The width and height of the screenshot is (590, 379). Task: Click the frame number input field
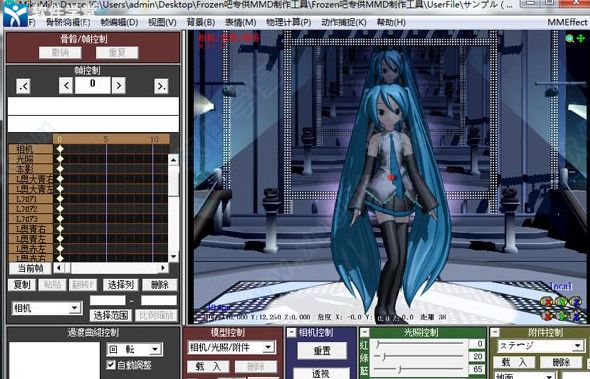tap(93, 85)
